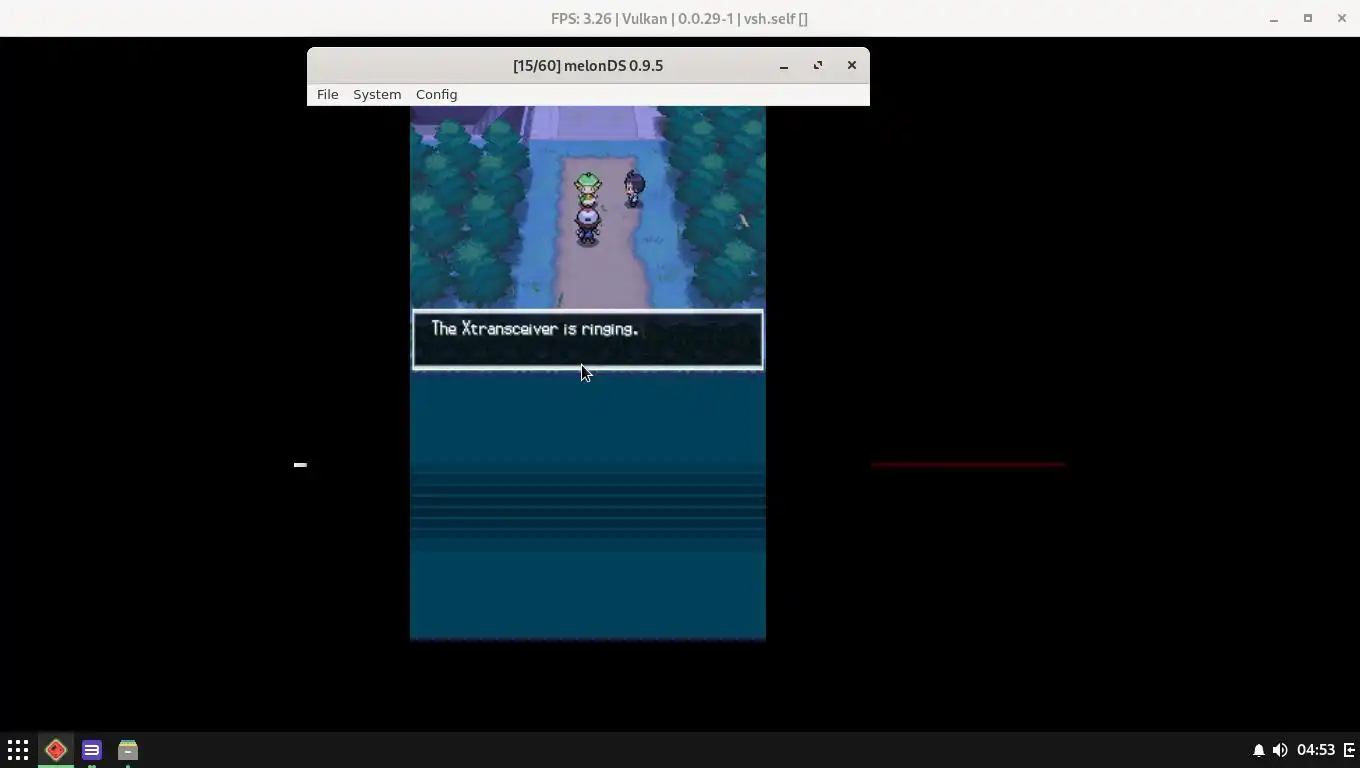Close the outer vsh.self window
The height and width of the screenshot is (768, 1360).
(x=1342, y=18)
